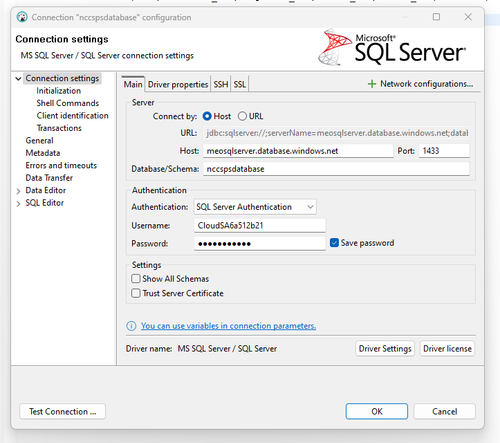Screen dimensions: 500x443
Task: Expand the Data Editor tree node
Action: tap(19, 191)
